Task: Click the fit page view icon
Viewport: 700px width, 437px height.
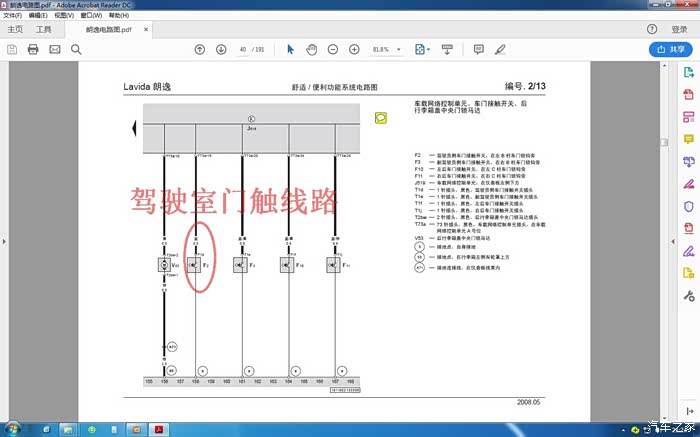Action: 420,50
